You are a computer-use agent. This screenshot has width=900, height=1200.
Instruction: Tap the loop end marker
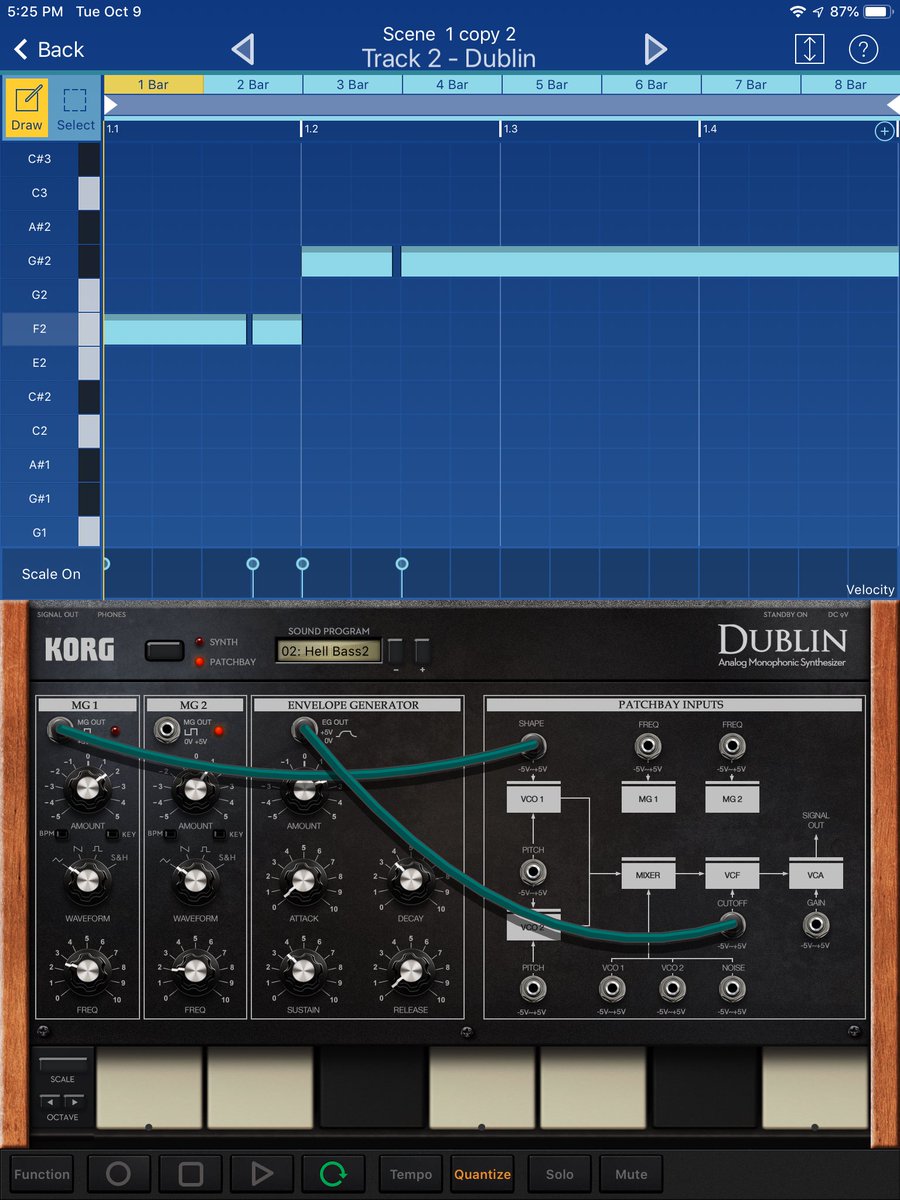click(x=892, y=105)
